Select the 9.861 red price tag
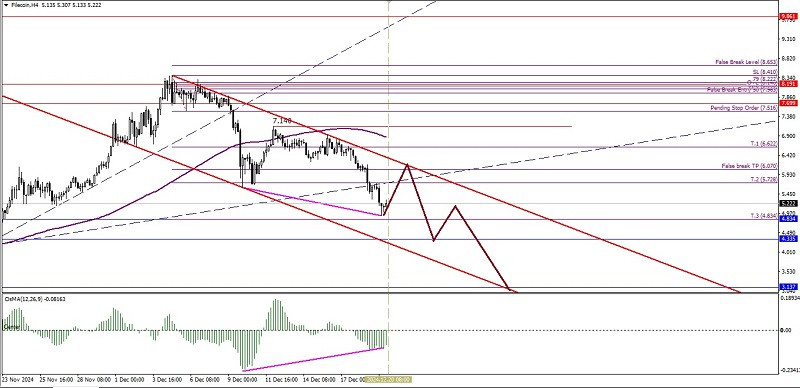Image resolution: width=800 pixels, height=388 pixels. point(788,16)
